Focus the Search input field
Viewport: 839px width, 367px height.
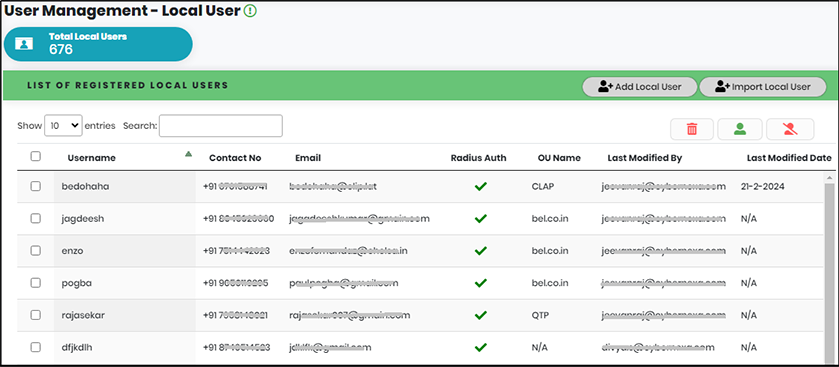click(220, 126)
